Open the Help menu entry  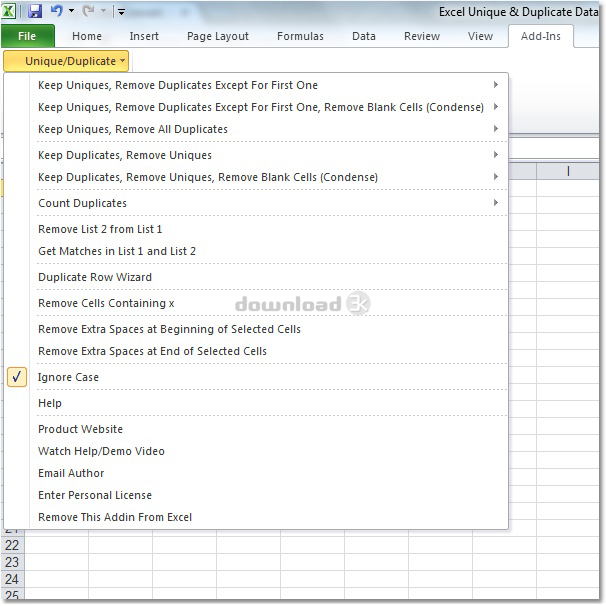coord(50,403)
